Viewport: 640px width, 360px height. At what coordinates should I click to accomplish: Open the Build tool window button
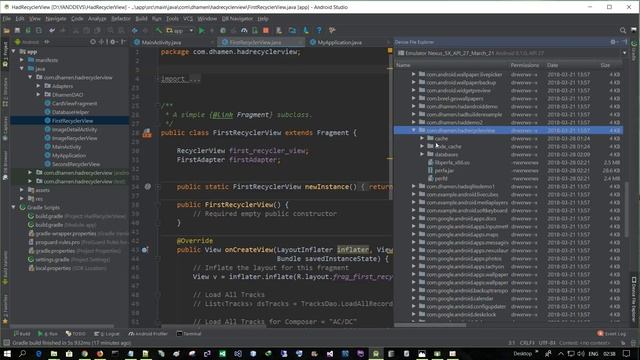[x=22, y=333]
